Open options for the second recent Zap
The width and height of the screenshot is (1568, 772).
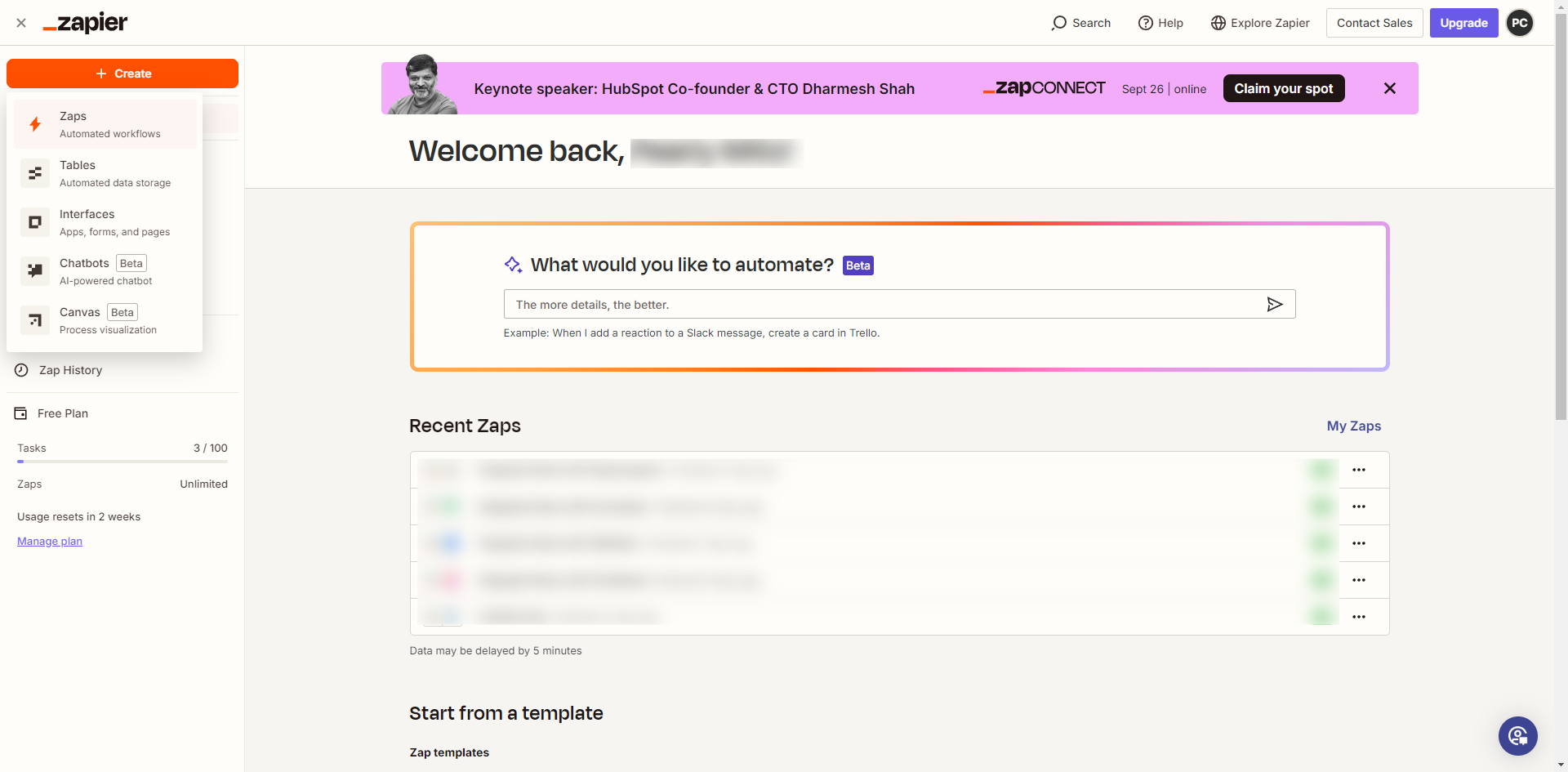(1359, 506)
